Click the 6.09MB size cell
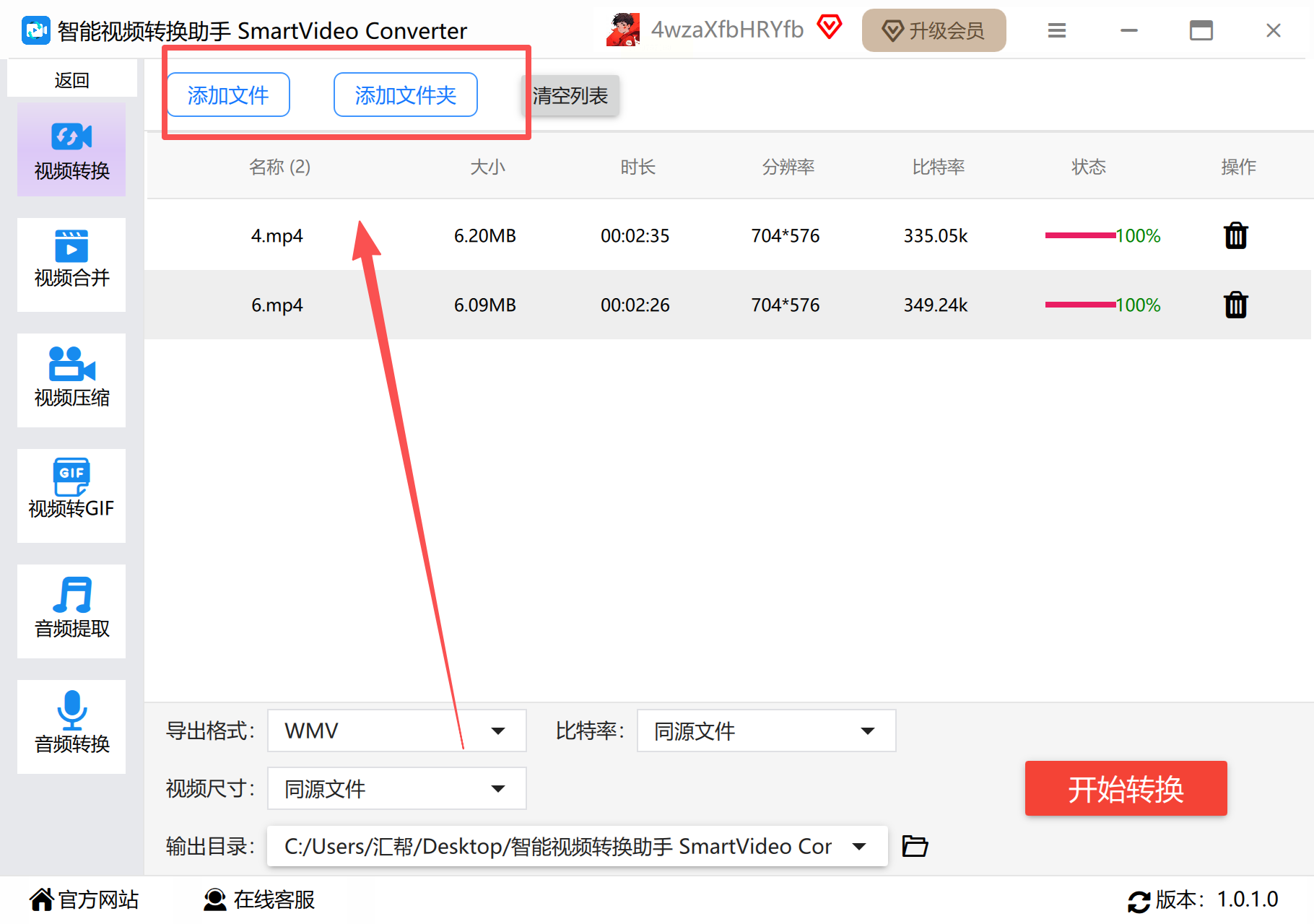1314x924 pixels. (485, 305)
